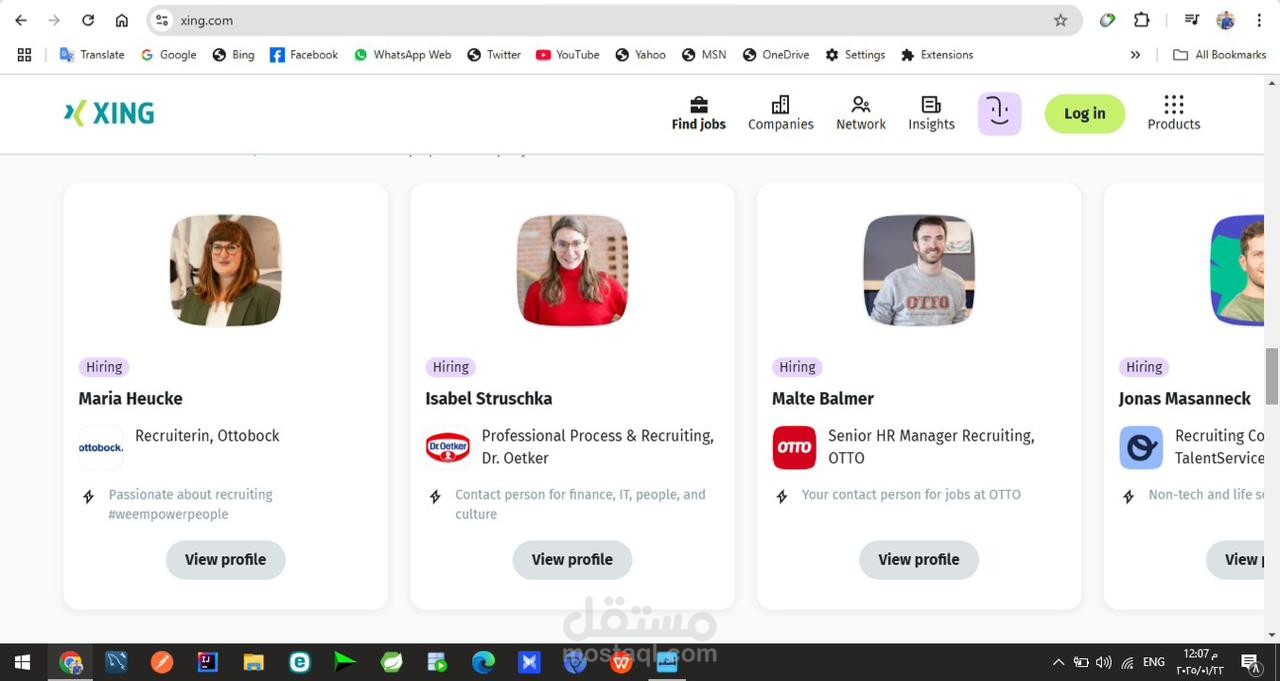This screenshot has width=1280, height=681.
Task: Open the OneDrive bookmark
Action: pos(776,55)
